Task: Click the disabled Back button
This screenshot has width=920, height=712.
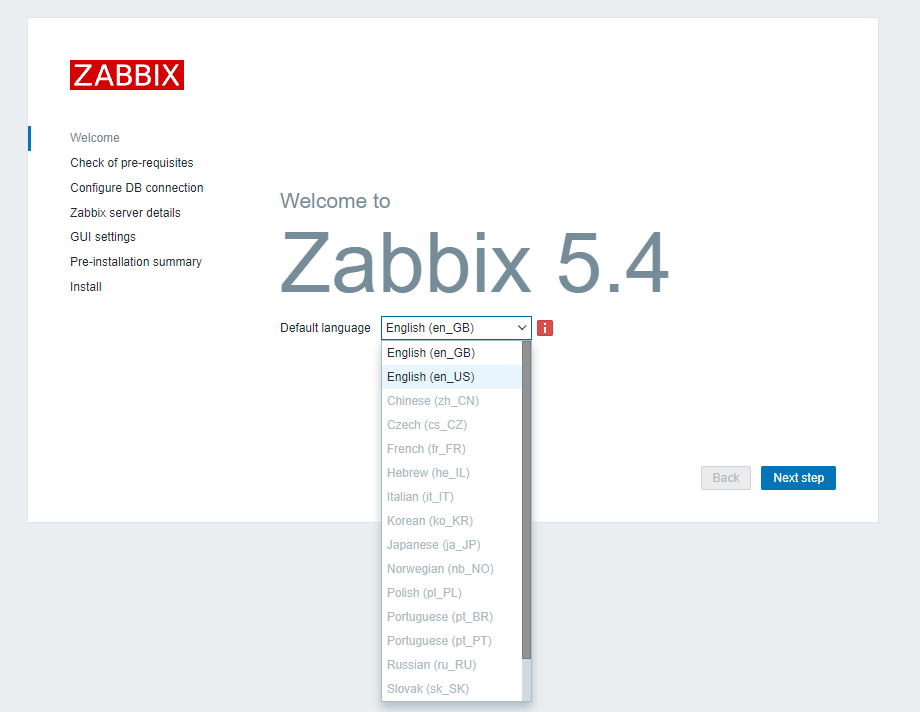Action: 726,478
